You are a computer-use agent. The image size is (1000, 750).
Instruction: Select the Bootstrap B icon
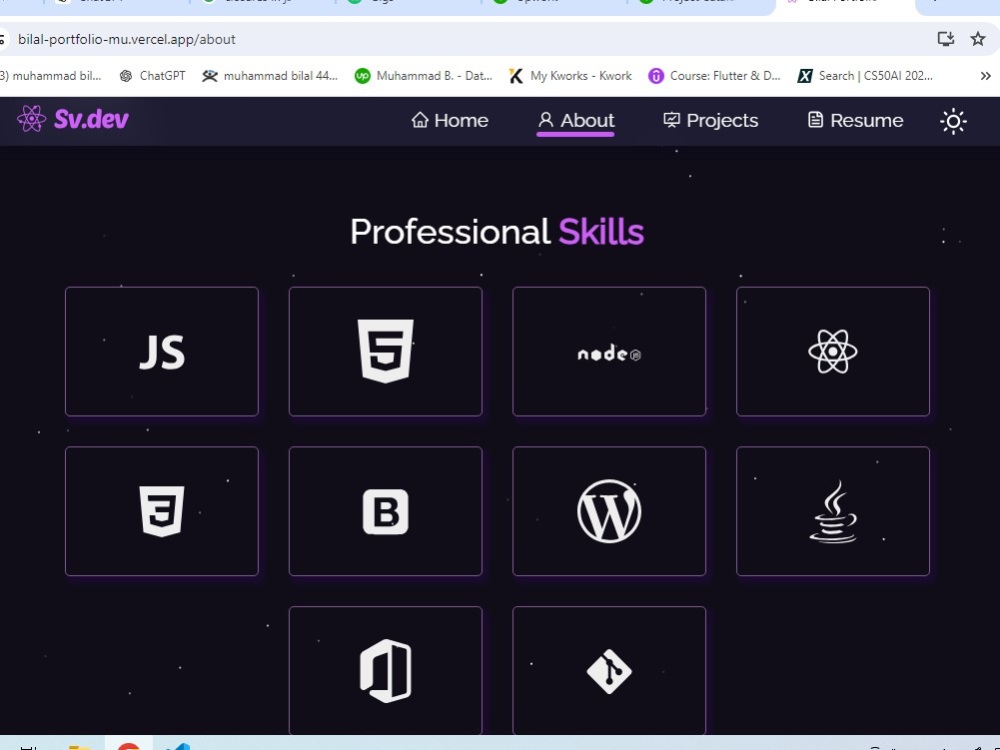pyautogui.click(x=385, y=511)
